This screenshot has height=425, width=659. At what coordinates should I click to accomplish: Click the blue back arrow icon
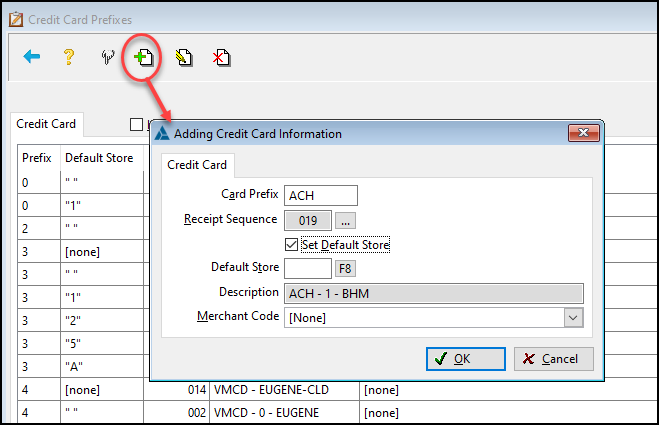[x=32, y=56]
